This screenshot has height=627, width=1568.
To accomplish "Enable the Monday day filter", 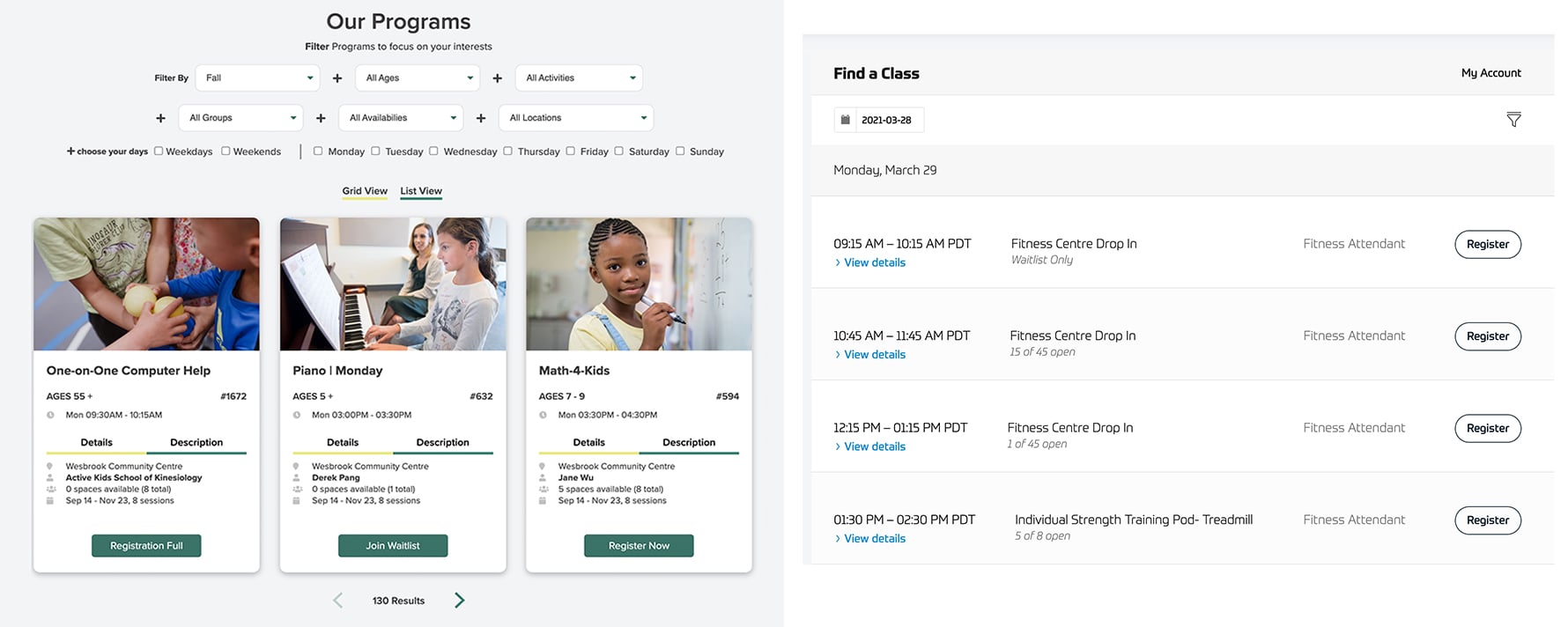I will [x=318, y=151].
